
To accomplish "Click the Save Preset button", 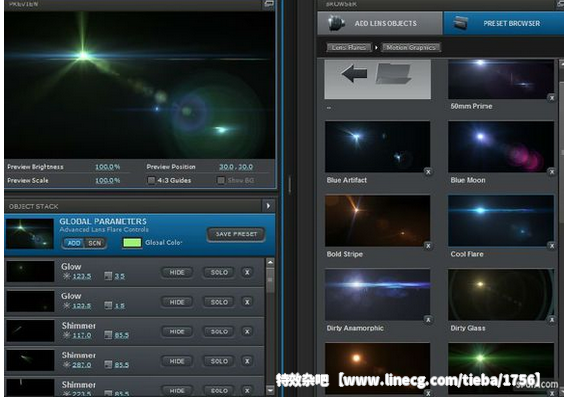I will (236, 234).
